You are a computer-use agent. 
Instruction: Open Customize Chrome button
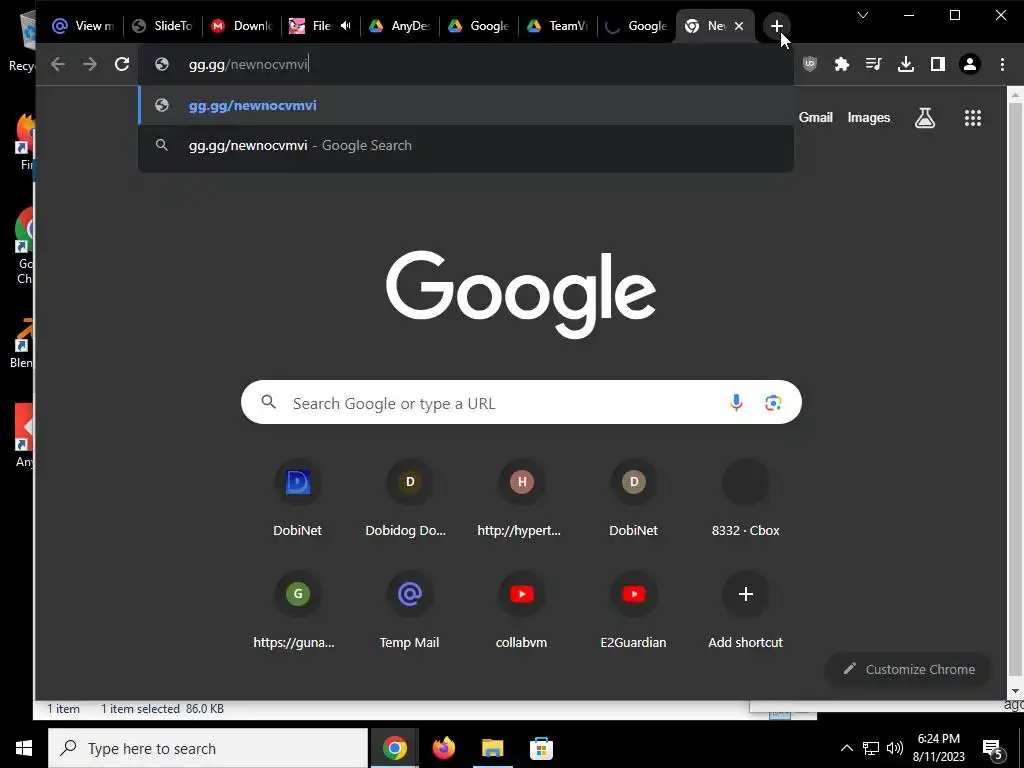(x=908, y=669)
